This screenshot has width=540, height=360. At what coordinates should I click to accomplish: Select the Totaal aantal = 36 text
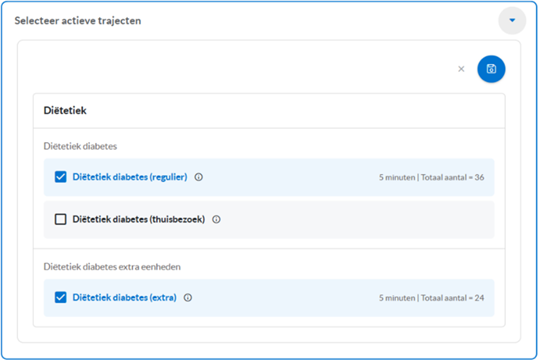[x=453, y=177]
